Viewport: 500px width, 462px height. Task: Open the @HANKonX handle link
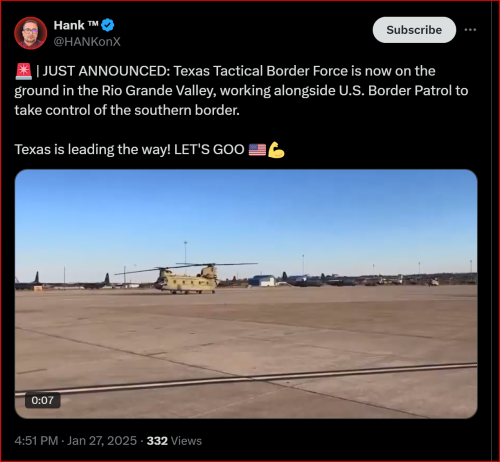(87, 42)
